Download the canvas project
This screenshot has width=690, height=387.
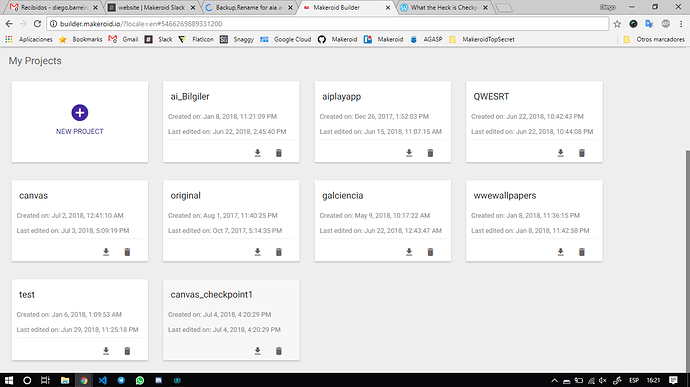point(106,252)
